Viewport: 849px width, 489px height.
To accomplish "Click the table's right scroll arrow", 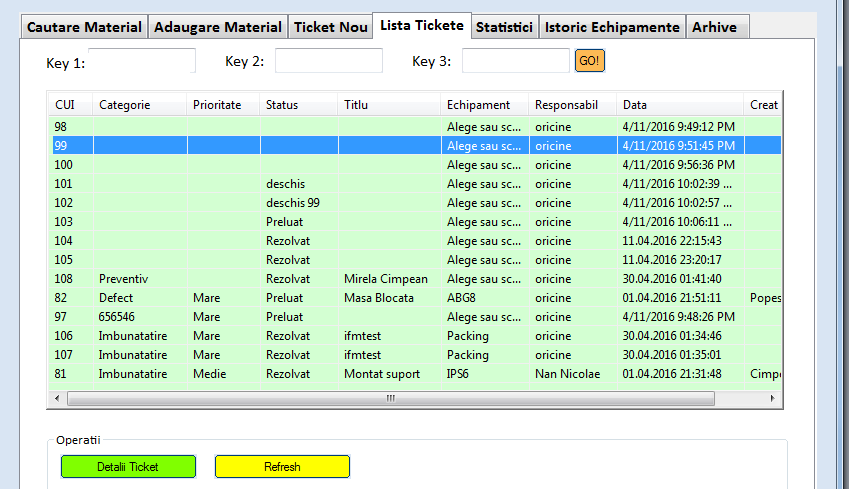I will (x=773, y=399).
